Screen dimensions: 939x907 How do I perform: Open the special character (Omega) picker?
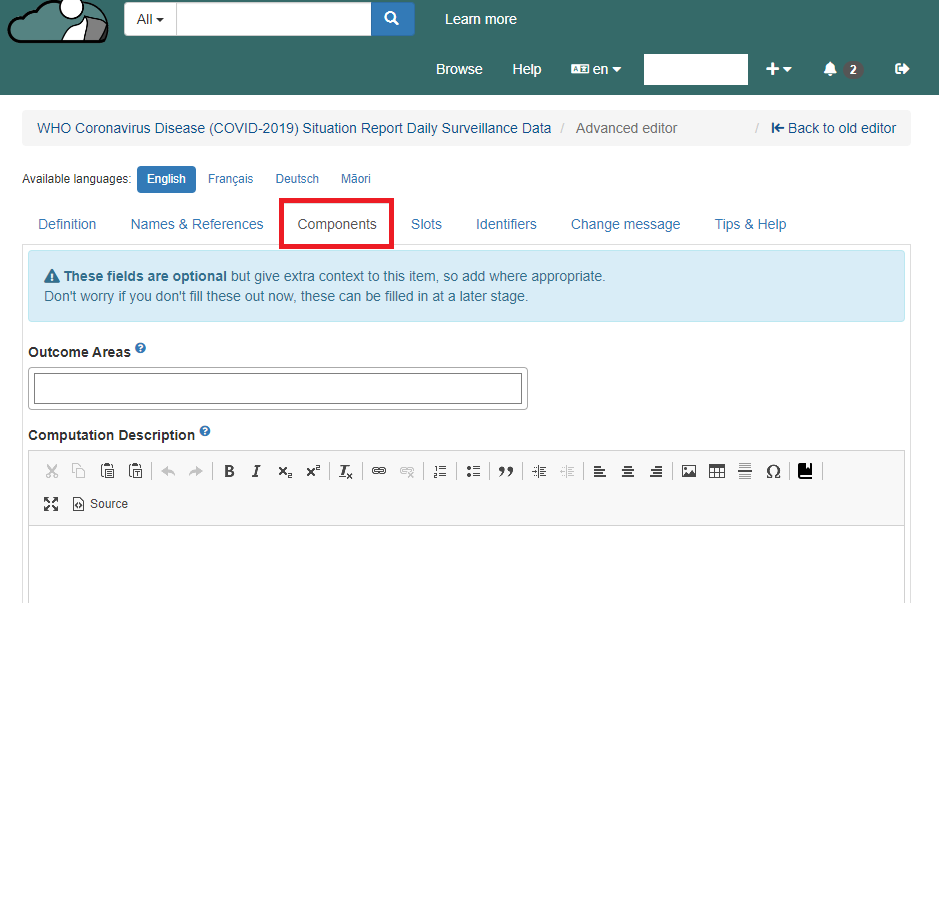pyautogui.click(x=773, y=471)
